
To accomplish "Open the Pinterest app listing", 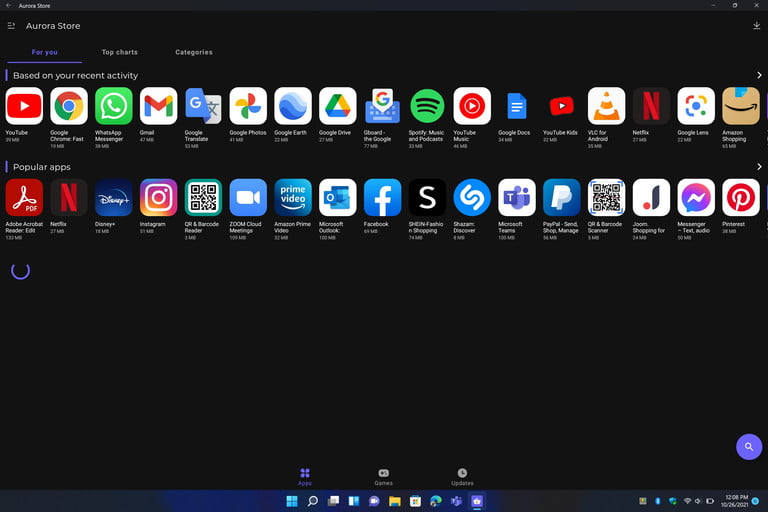I will 741,197.
